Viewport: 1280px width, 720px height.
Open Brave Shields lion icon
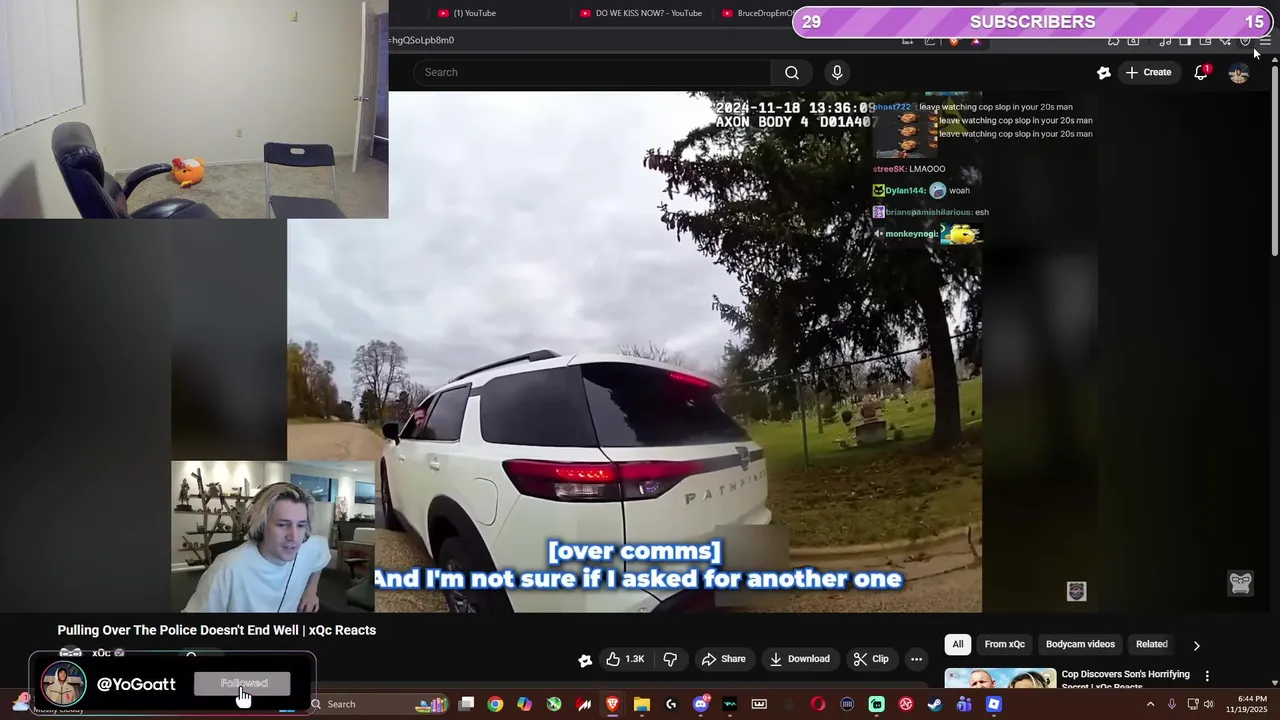point(954,41)
